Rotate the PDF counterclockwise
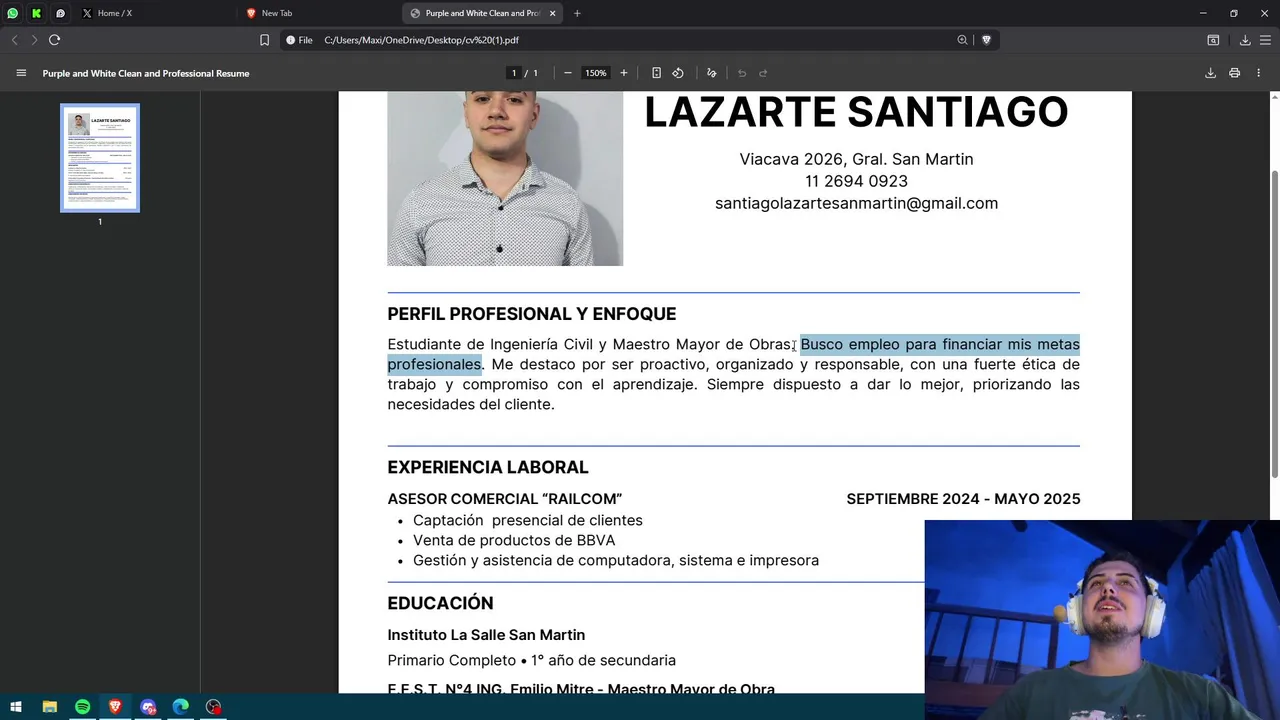 tap(678, 73)
